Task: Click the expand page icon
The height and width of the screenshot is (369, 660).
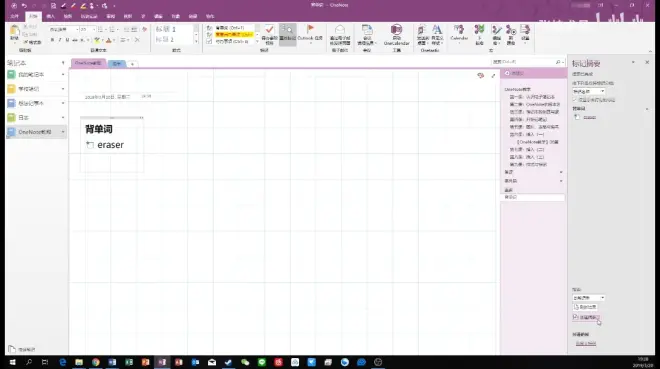Action: [x=493, y=76]
